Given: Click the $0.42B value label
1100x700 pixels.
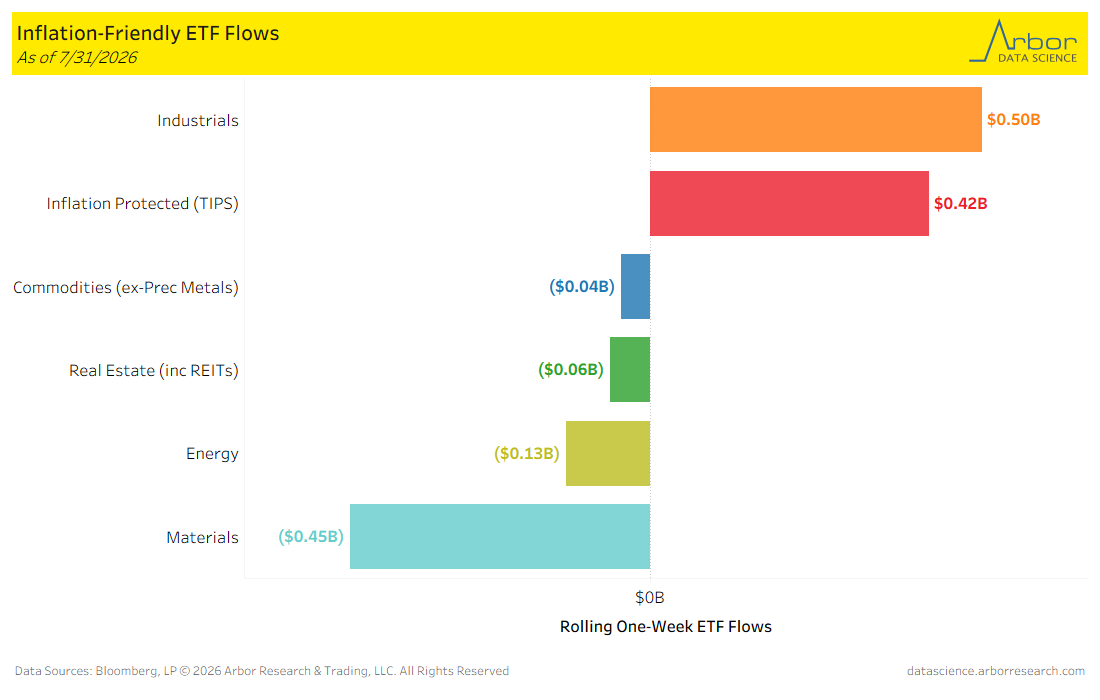Looking at the screenshot, I should coord(960,203).
